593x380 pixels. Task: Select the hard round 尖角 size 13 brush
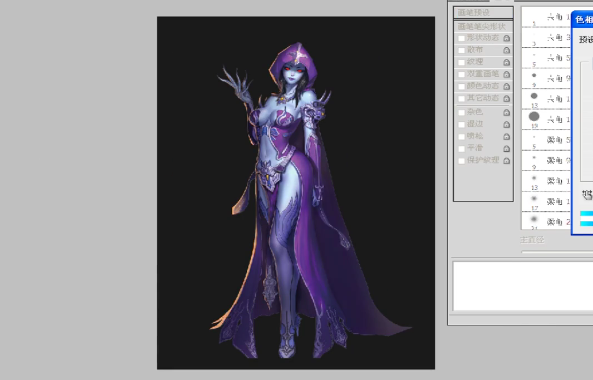pyautogui.click(x=546, y=99)
